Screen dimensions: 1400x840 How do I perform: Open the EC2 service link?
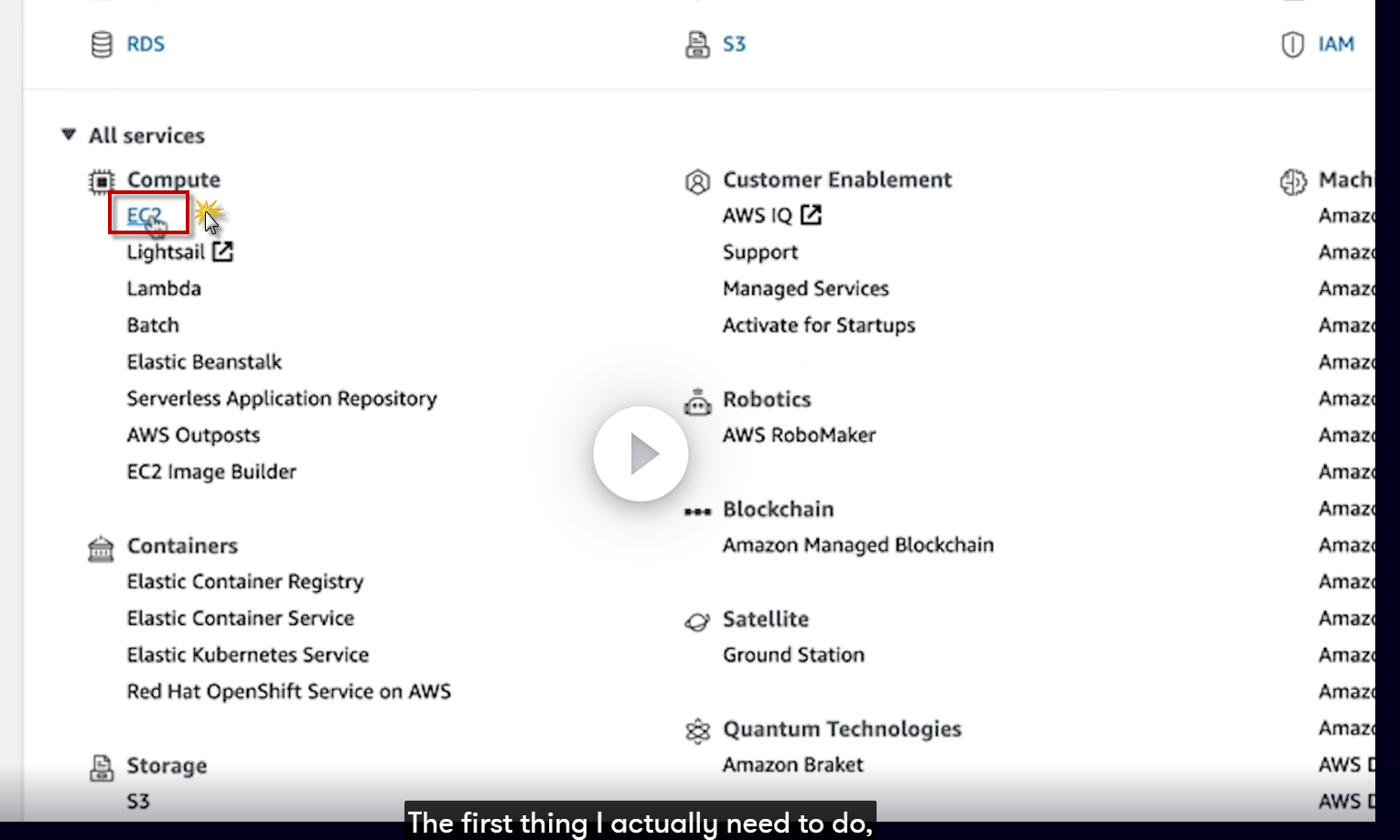144,216
